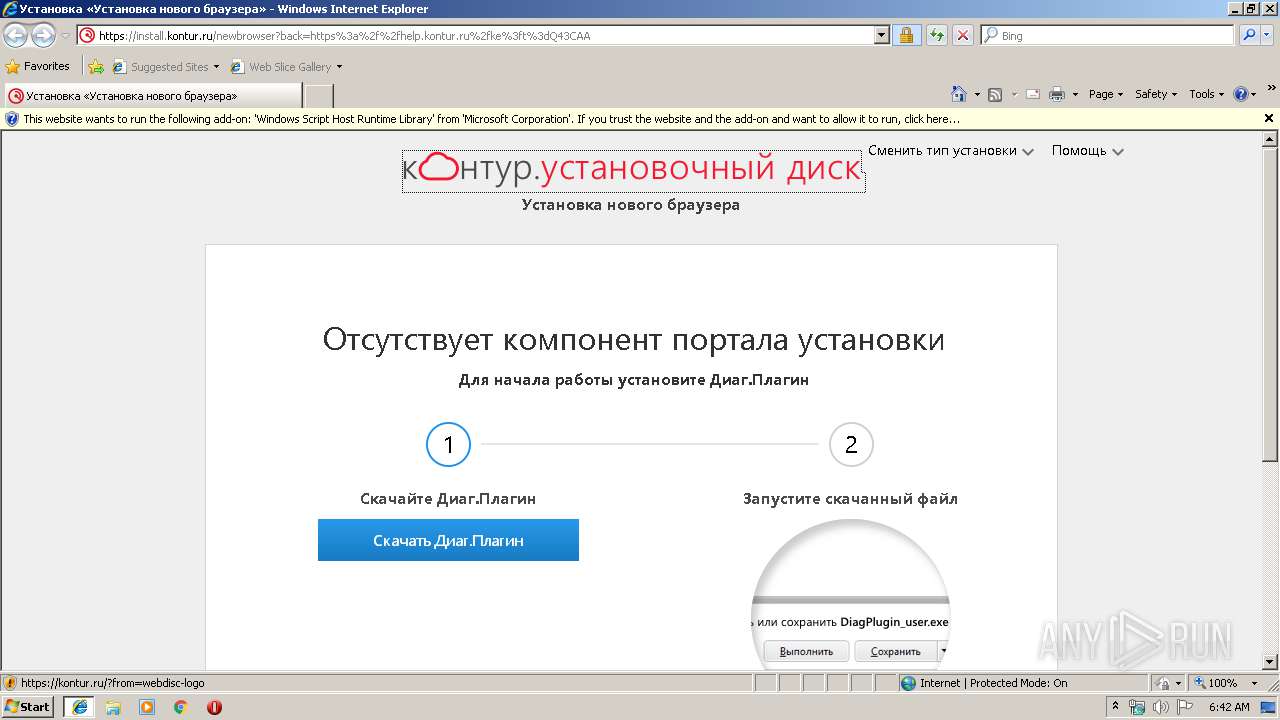
Task: Click the red Stop loading icon
Action: click(x=962, y=35)
